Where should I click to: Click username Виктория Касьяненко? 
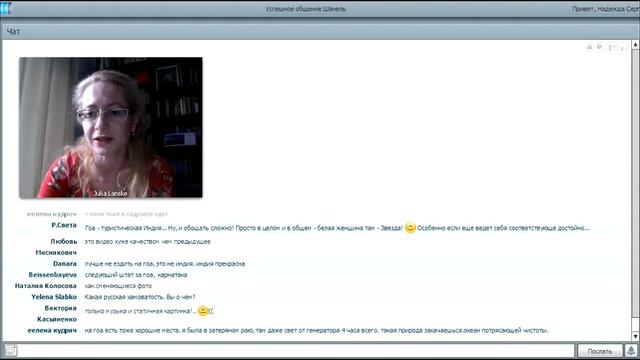(x=57, y=313)
